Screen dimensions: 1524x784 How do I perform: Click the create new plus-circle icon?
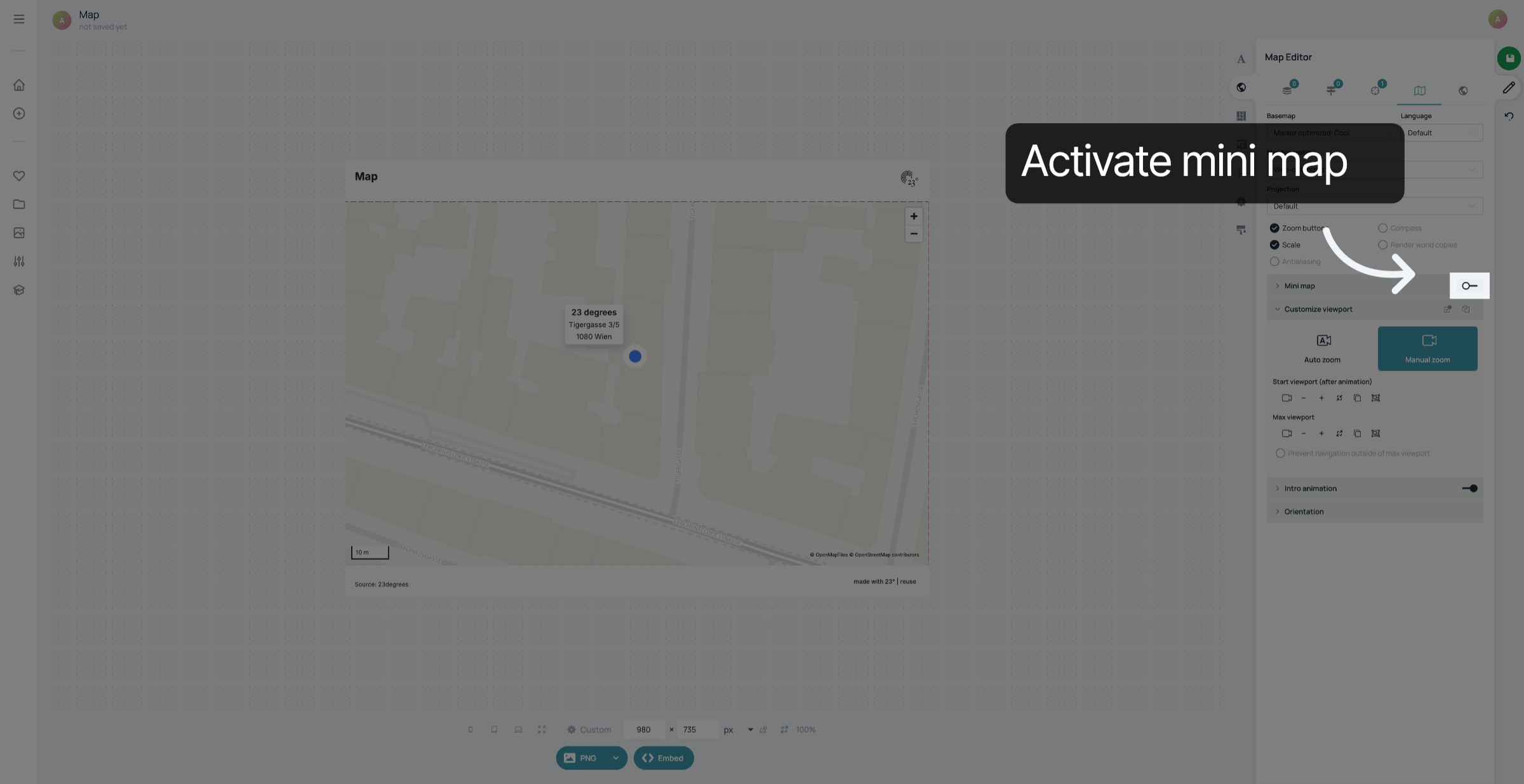click(19, 114)
